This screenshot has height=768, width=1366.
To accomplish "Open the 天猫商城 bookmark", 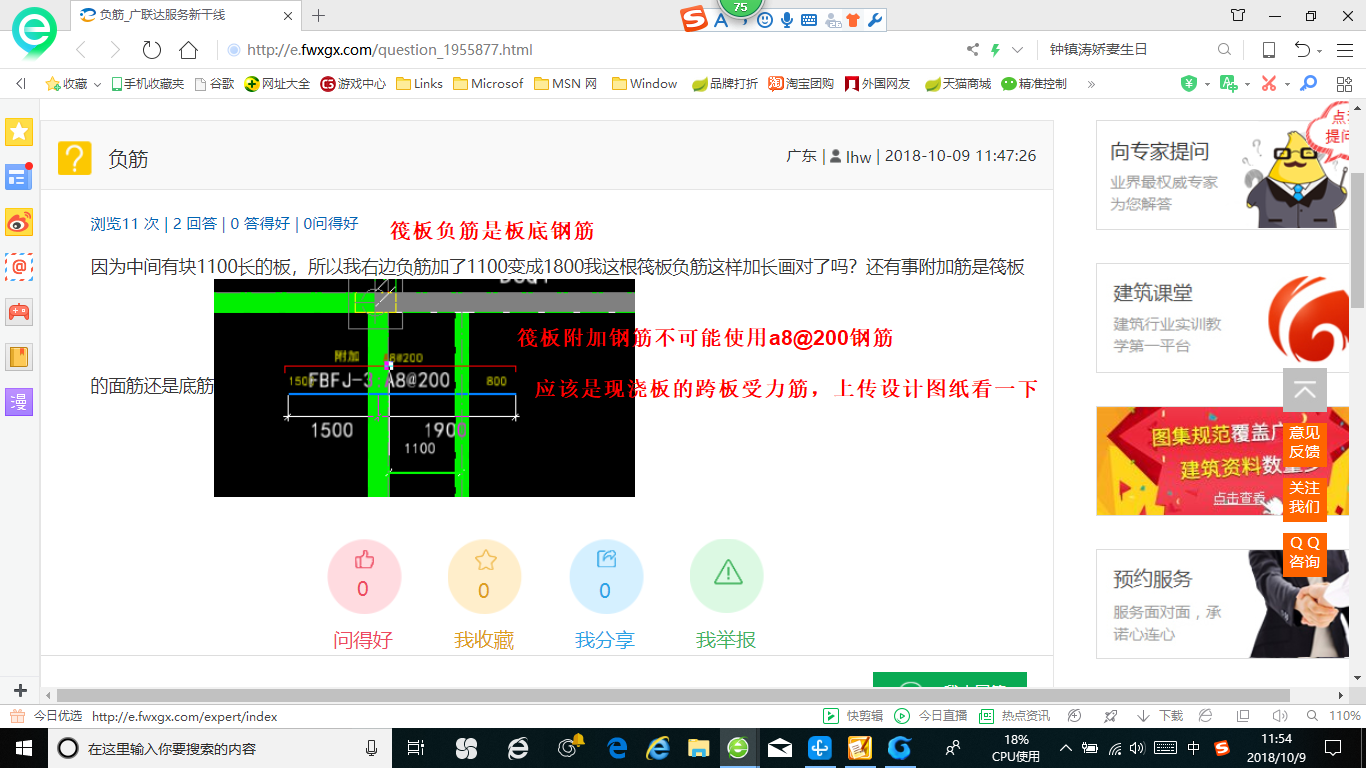I will tap(958, 84).
